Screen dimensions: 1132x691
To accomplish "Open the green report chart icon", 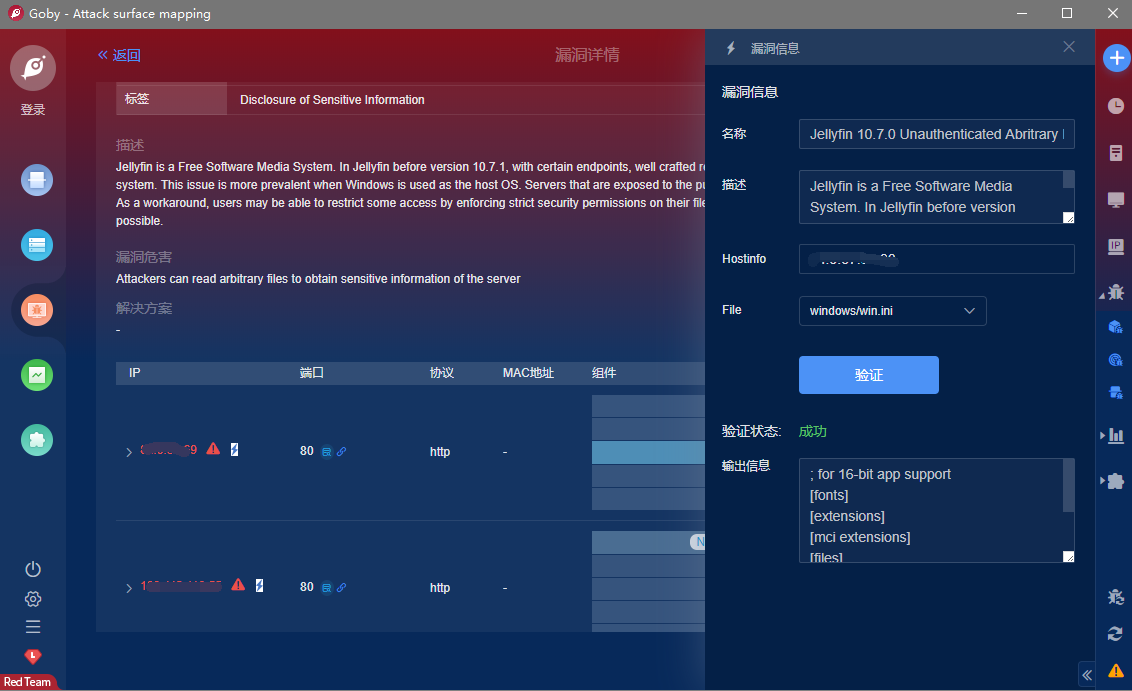I will [x=37, y=375].
